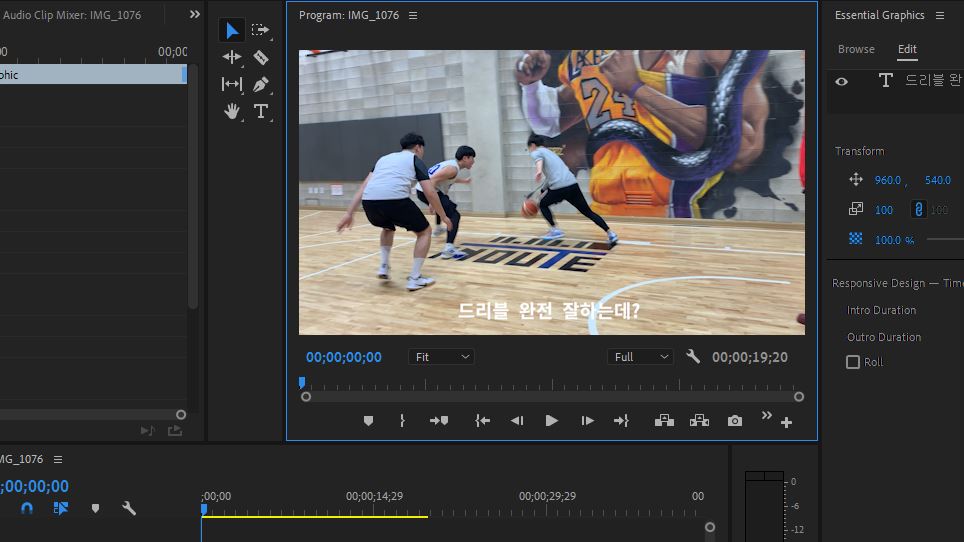This screenshot has width=964, height=542.
Task: Click the Program monitor current timecode
Action: 344,357
